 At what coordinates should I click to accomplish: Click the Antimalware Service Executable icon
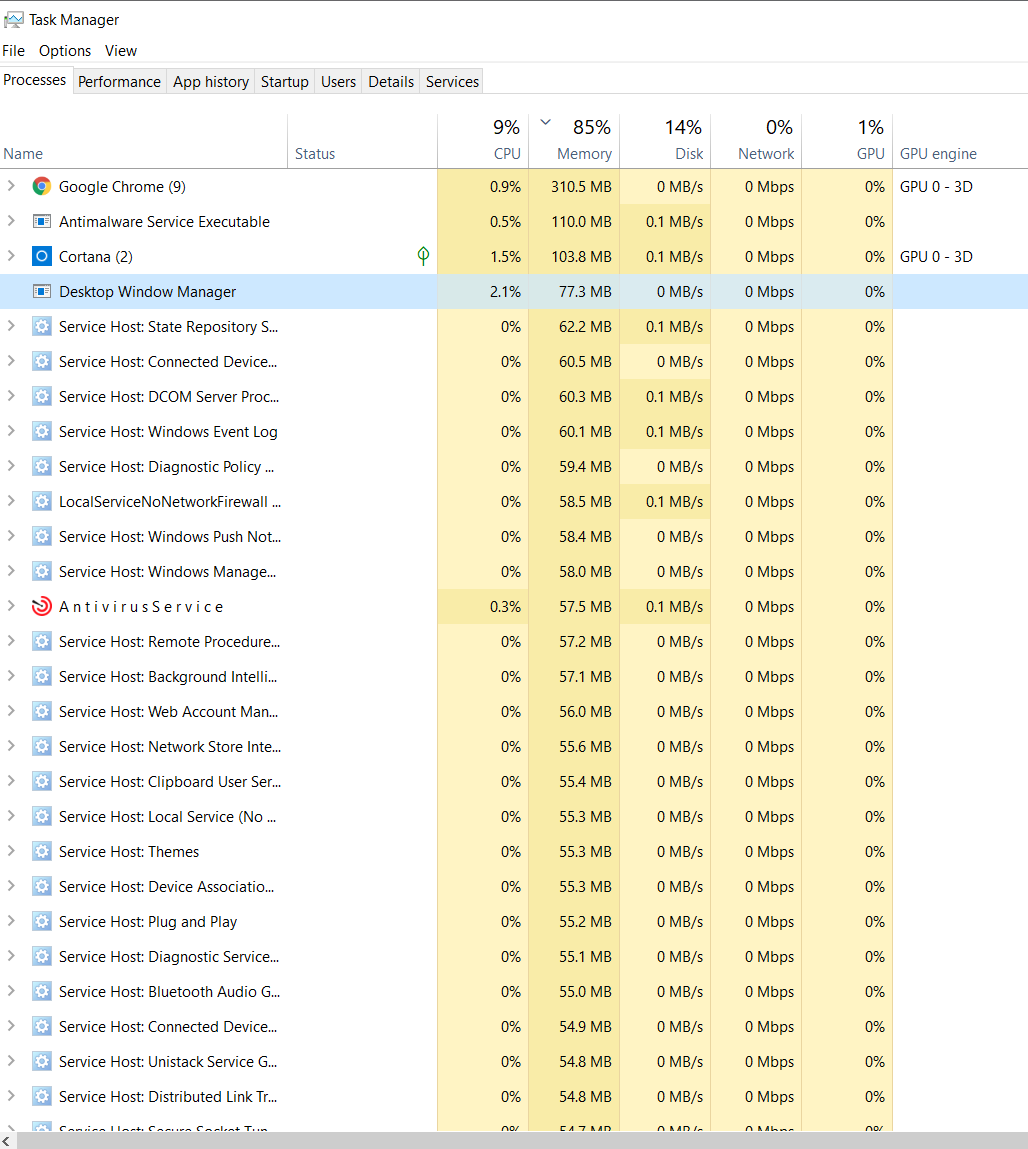click(42, 221)
